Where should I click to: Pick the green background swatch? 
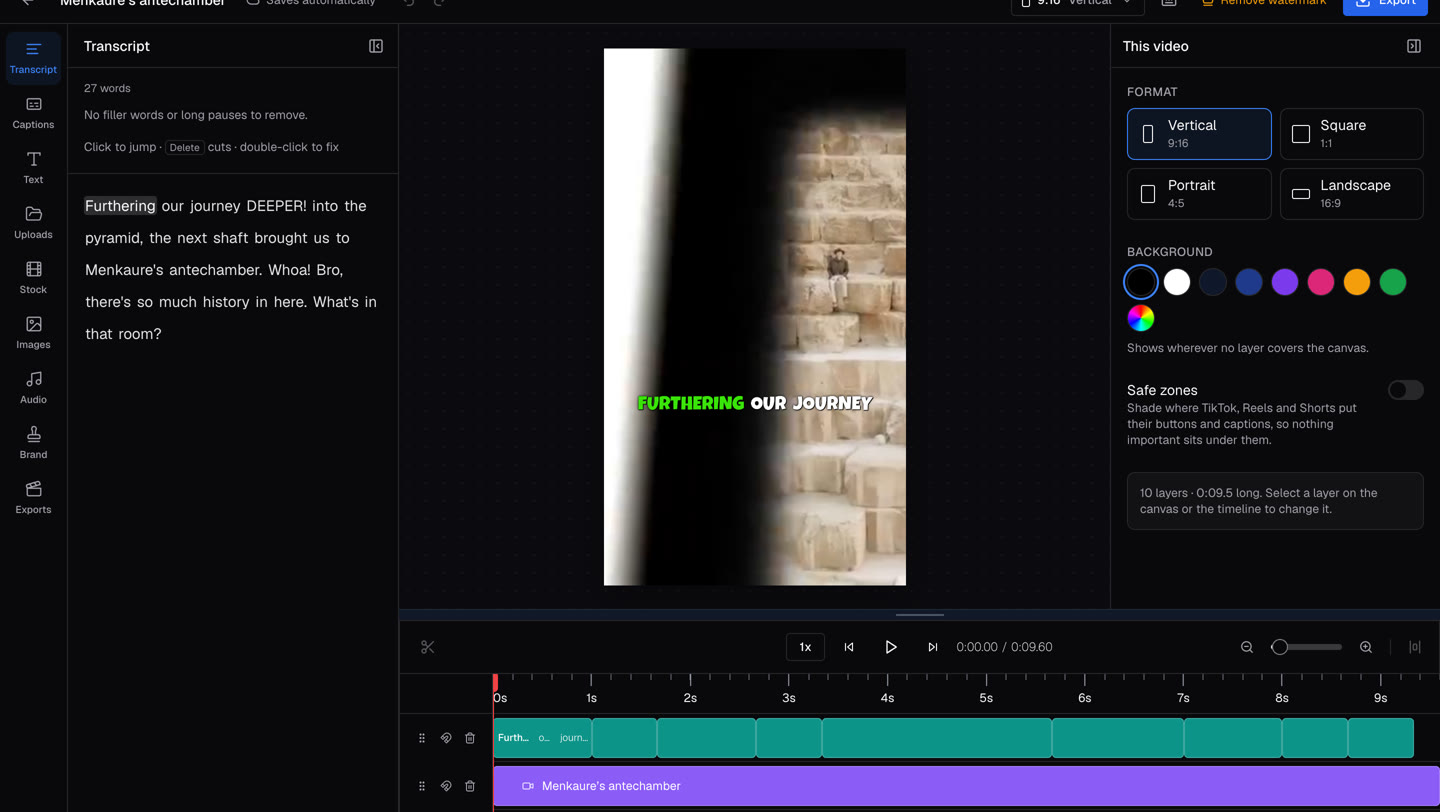click(x=1393, y=282)
